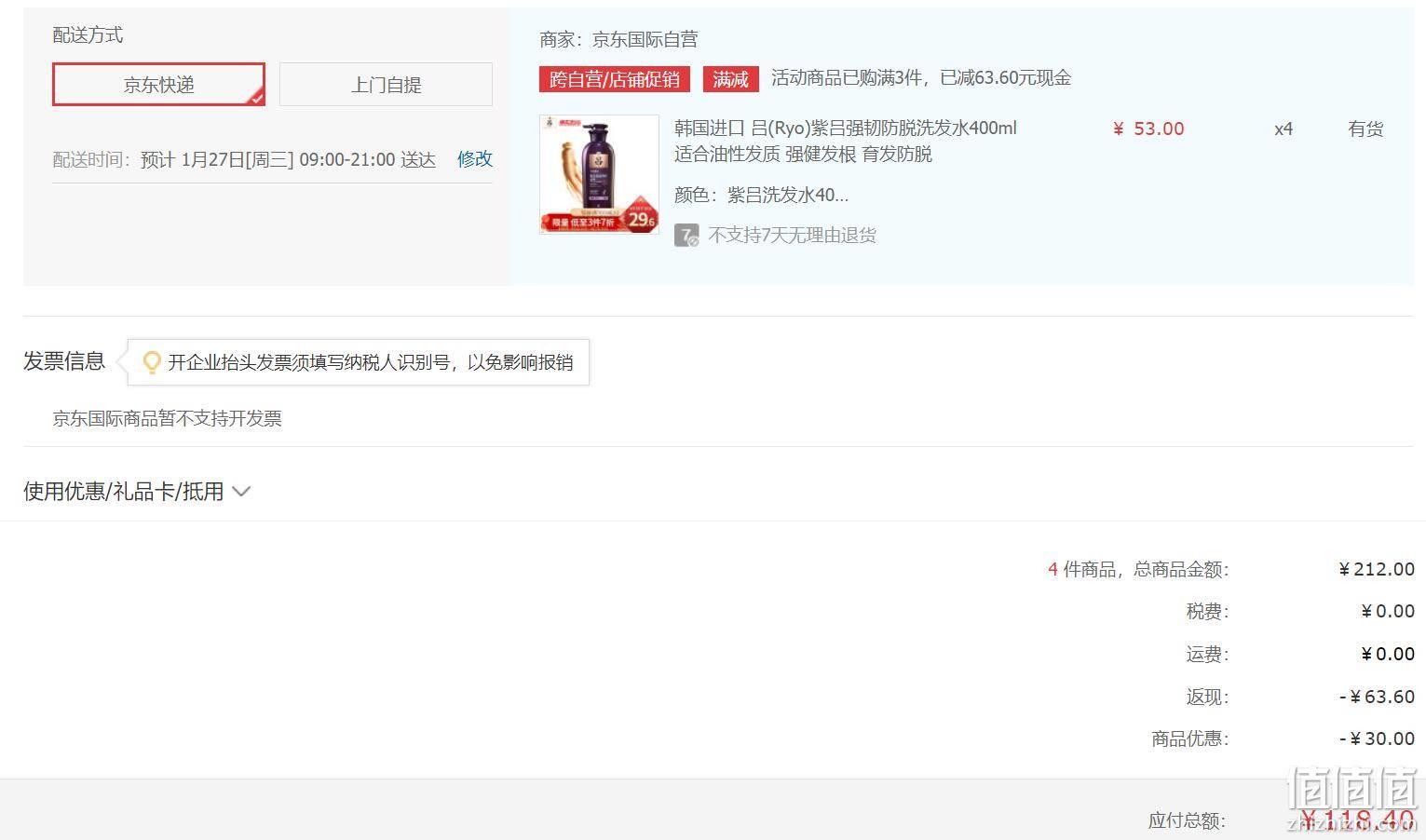1426x840 pixels.
Task: Click the 商品优惠 value -¥30.00
Action: (1377, 738)
